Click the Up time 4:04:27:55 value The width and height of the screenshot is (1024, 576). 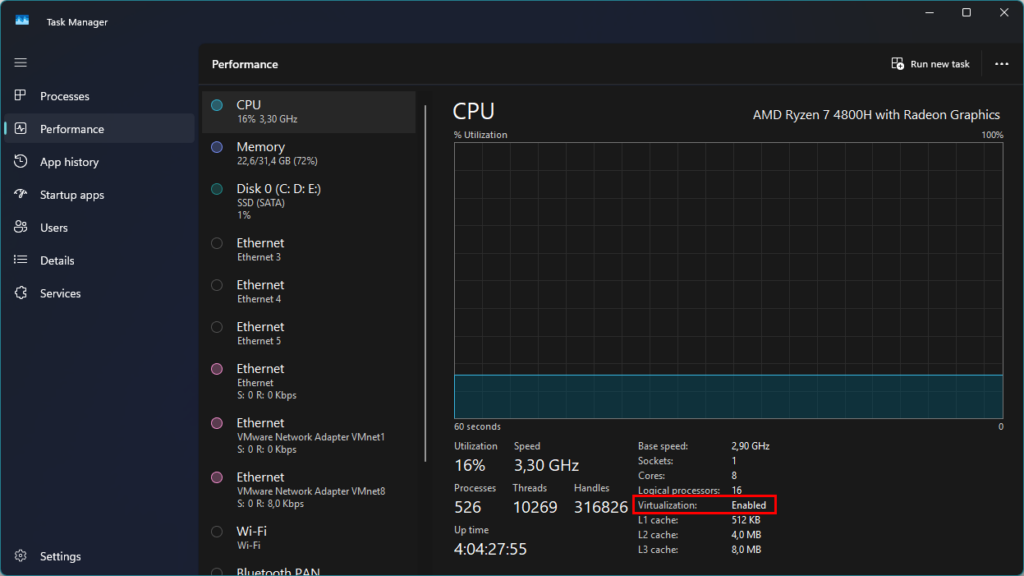click(490, 549)
